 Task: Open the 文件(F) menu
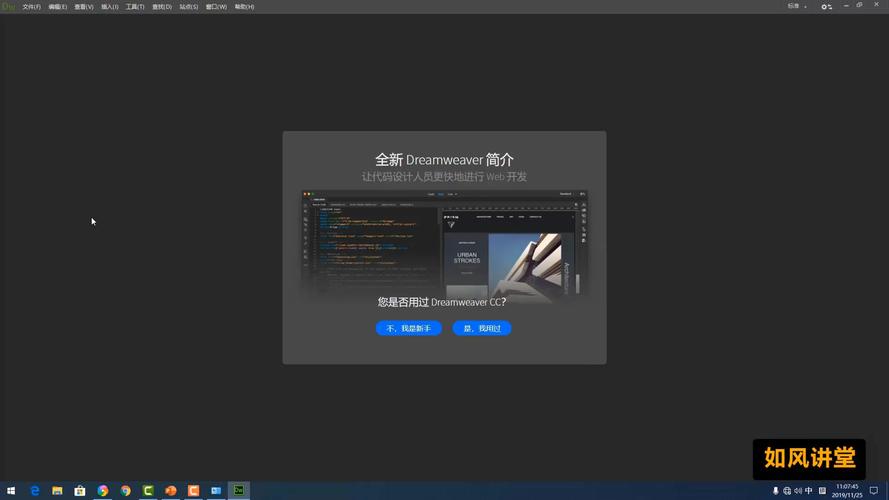[x=31, y=7]
